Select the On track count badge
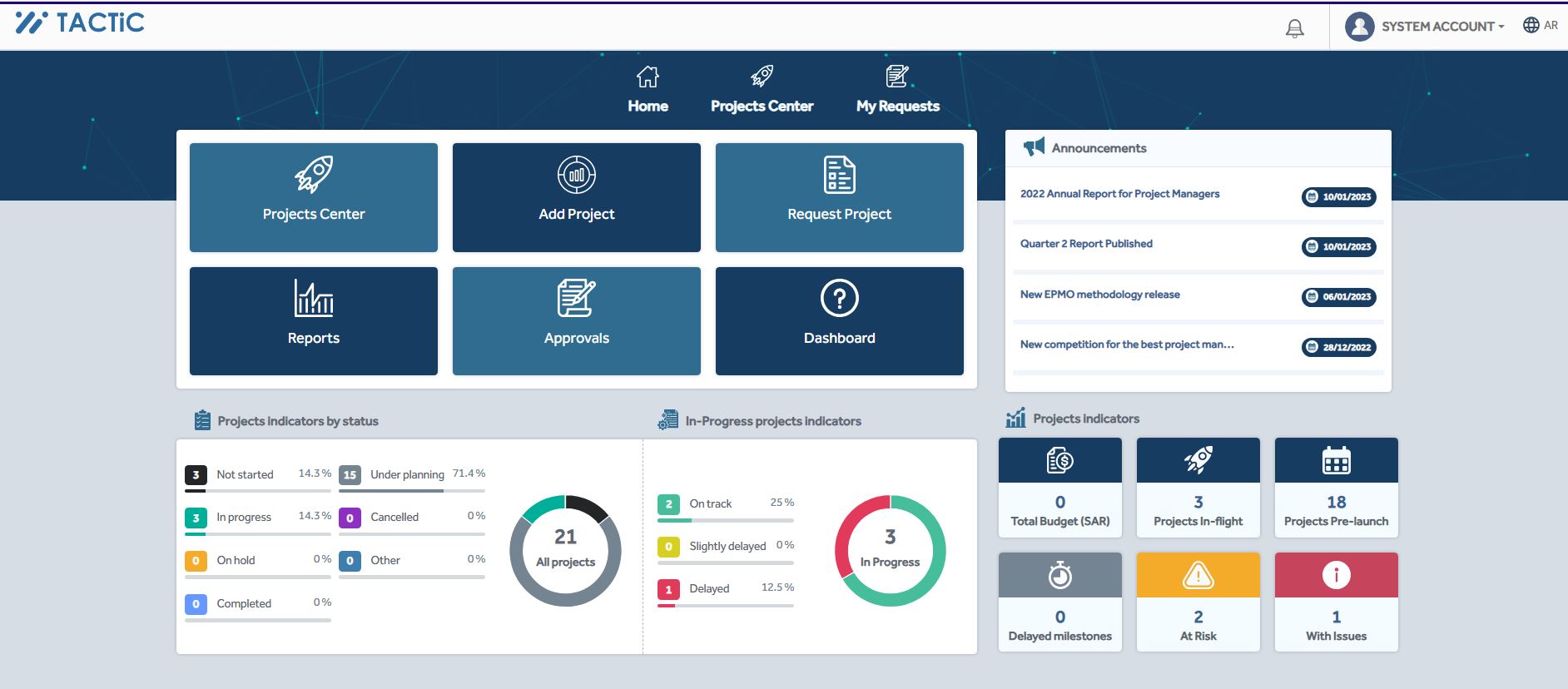Image resolution: width=1568 pixels, height=689 pixels. click(x=668, y=504)
